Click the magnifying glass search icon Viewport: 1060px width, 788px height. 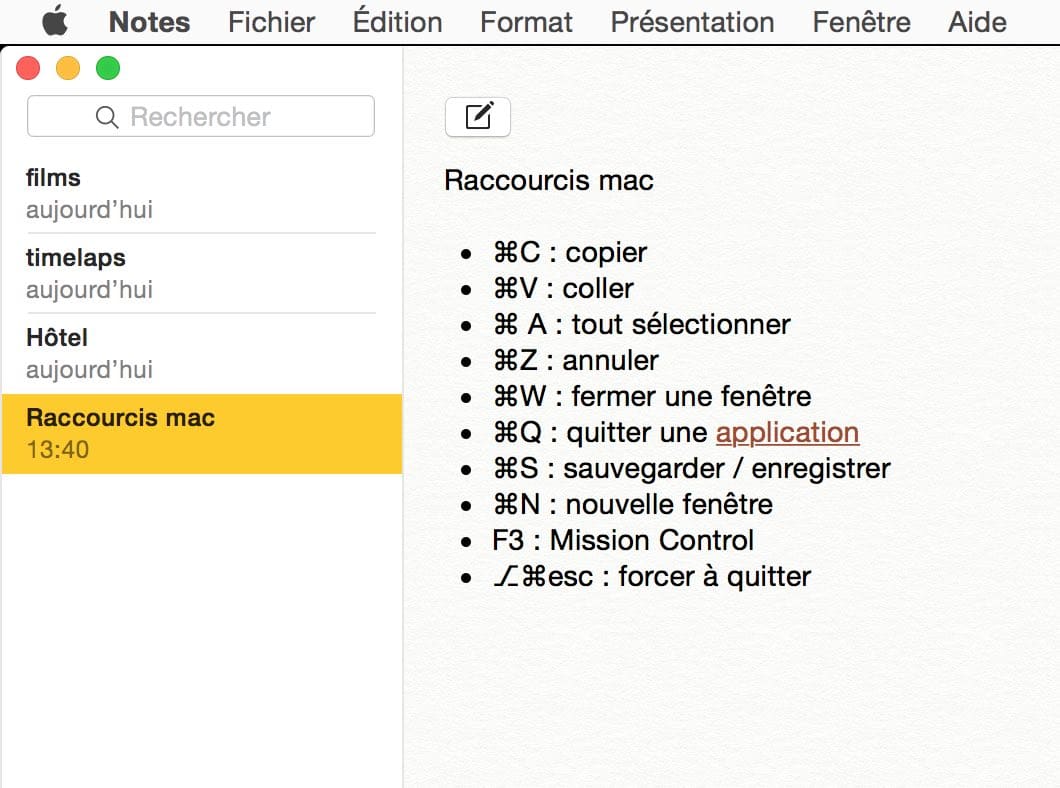(107, 117)
